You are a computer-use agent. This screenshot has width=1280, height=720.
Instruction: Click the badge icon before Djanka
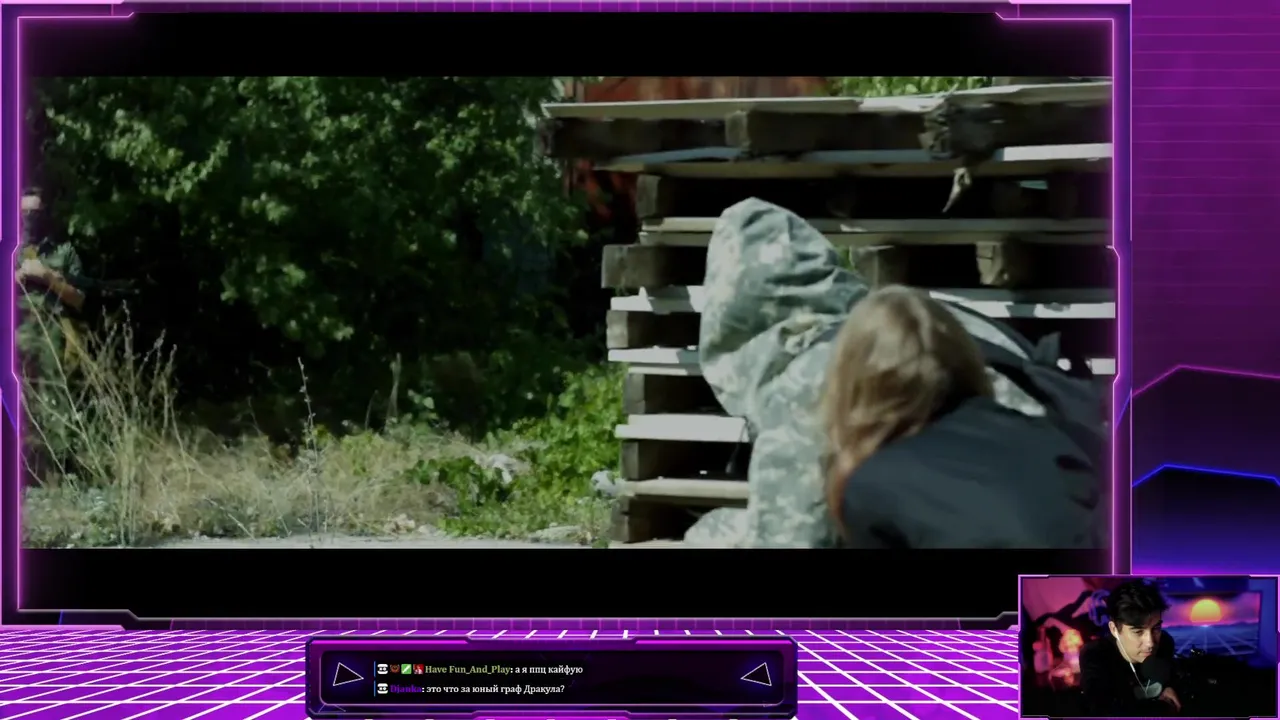tap(382, 689)
